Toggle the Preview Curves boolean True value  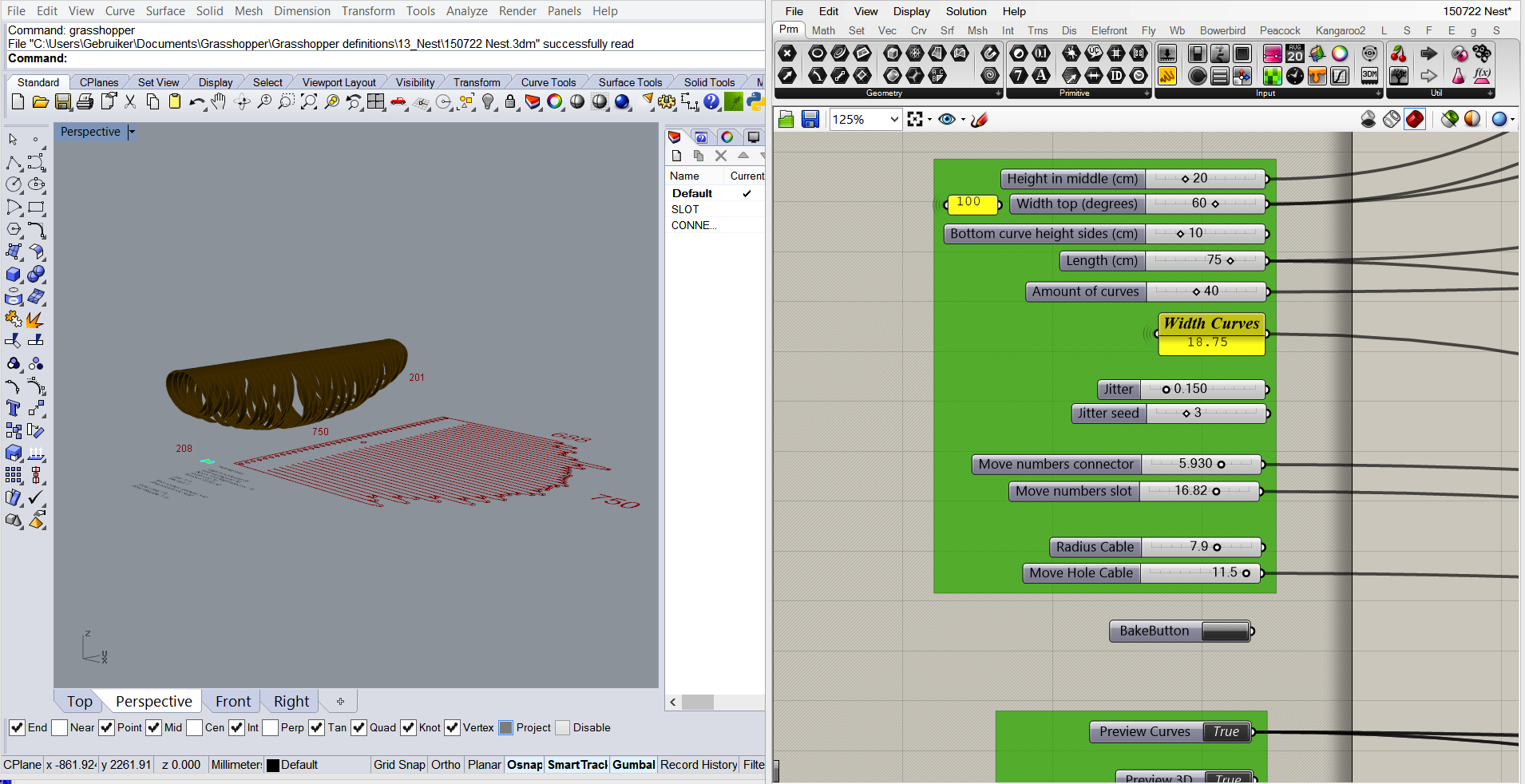click(1226, 732)
